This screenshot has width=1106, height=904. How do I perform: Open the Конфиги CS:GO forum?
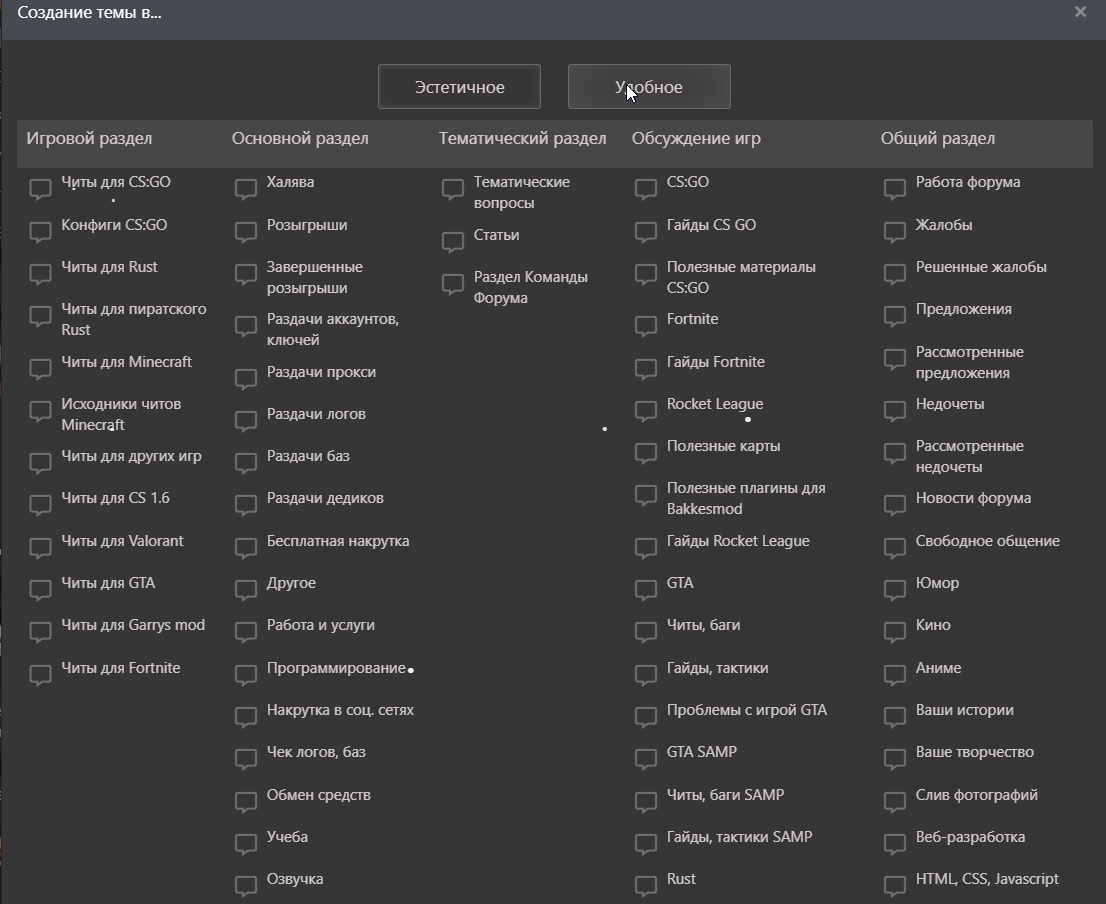(x=114, y=225)
